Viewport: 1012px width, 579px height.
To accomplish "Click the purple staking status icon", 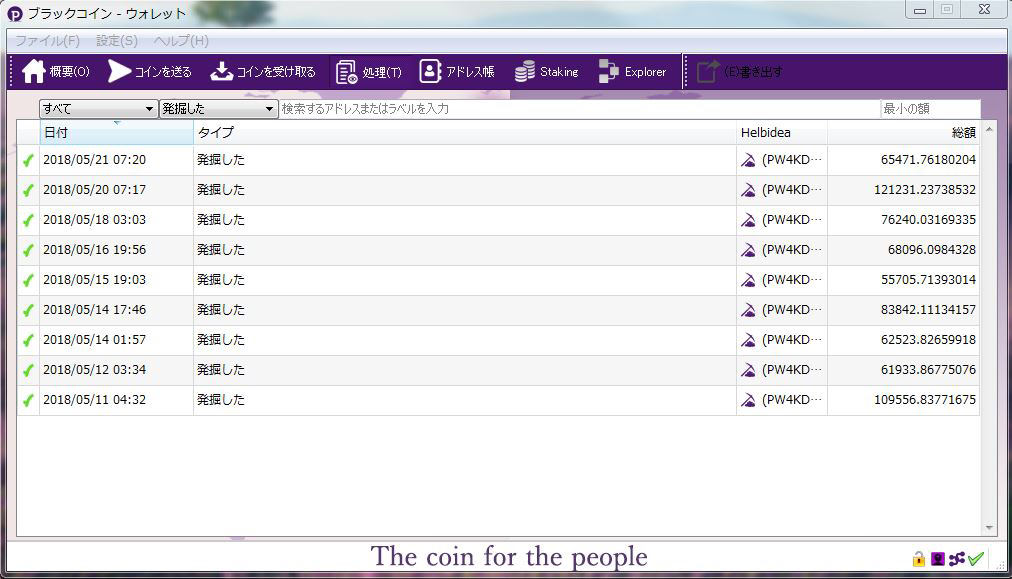I will click(x=938, y=559).
